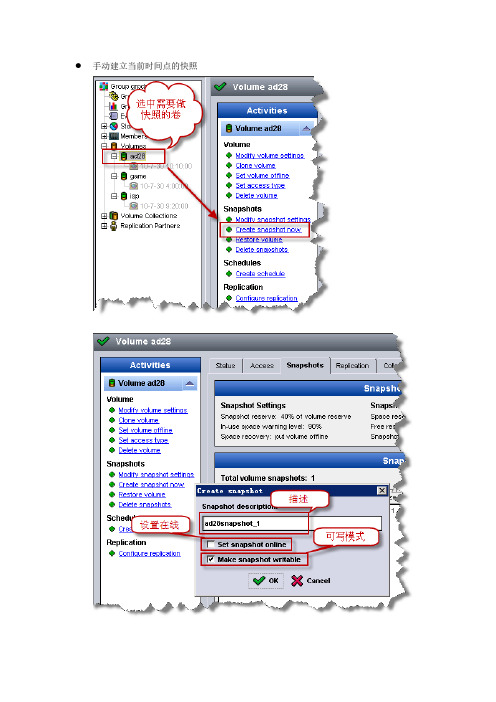
Task: Click the Replication Partners person icon
Action: click(x=114, y=226)
